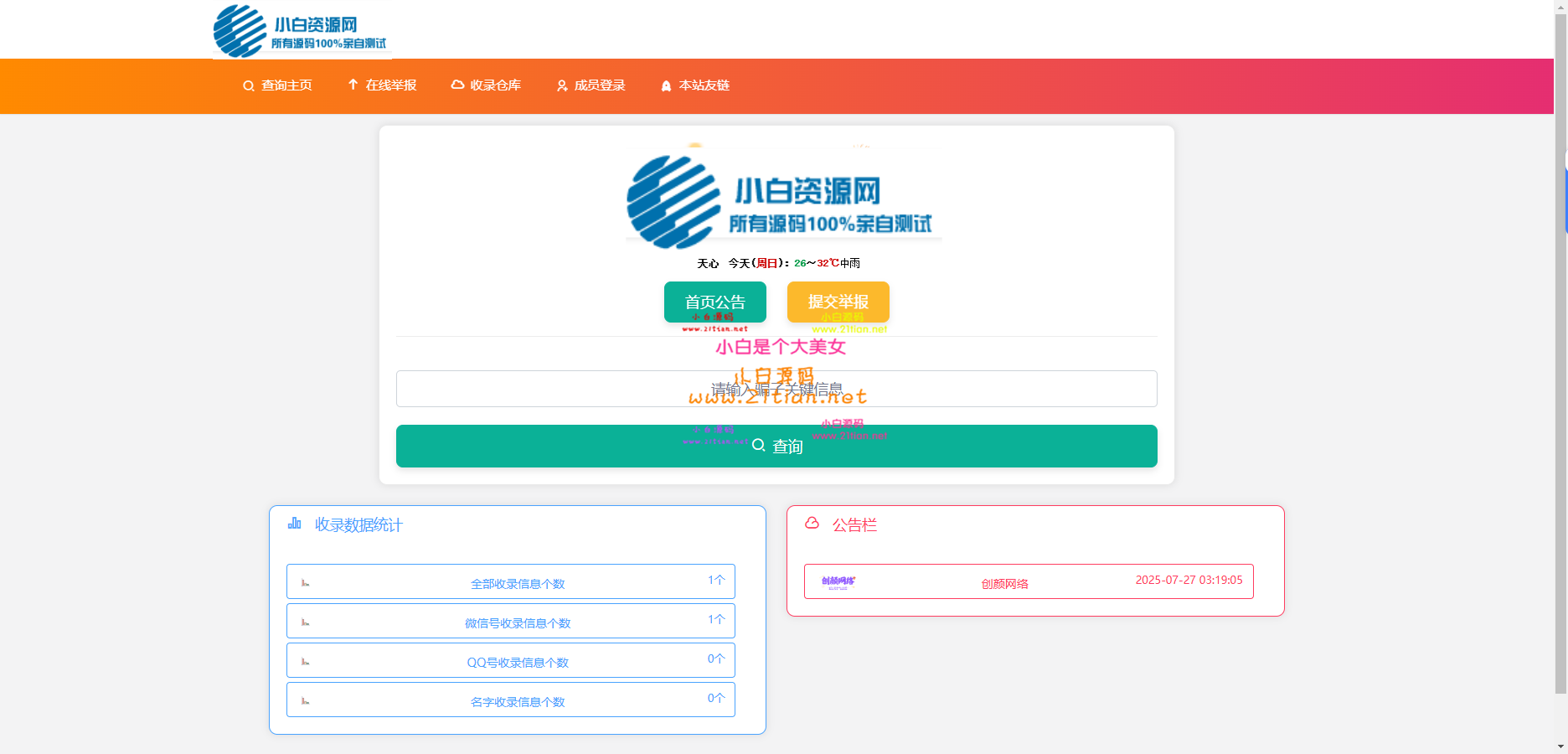This screenshot has width=1568, height=754.
Task: Click the vertical page scrollbar
Action: coord(1560,352)
